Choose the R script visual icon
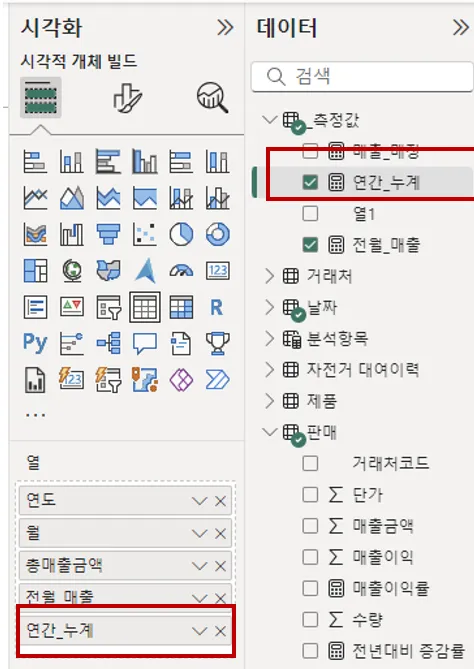 coord(217,307)
